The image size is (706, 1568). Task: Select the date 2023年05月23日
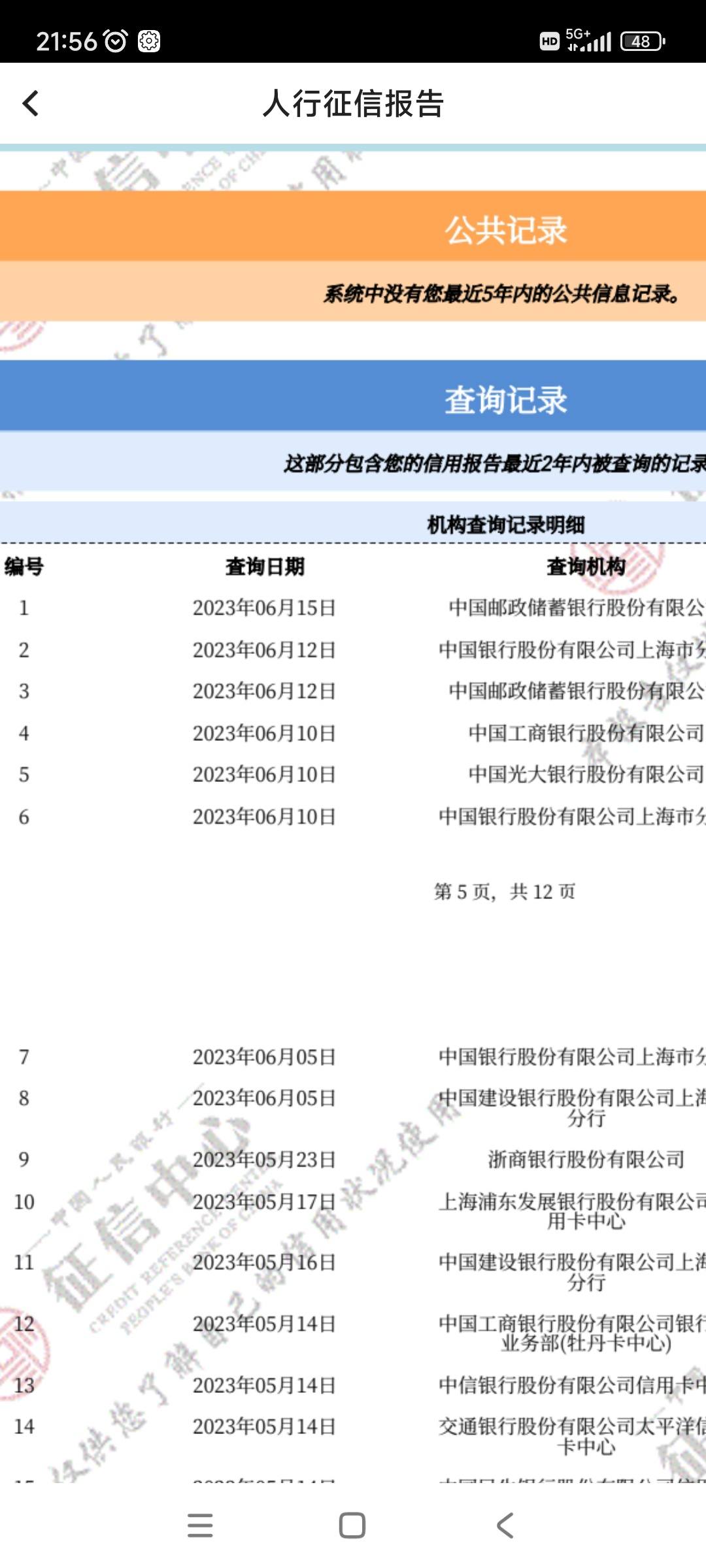tap(264, 1159)
